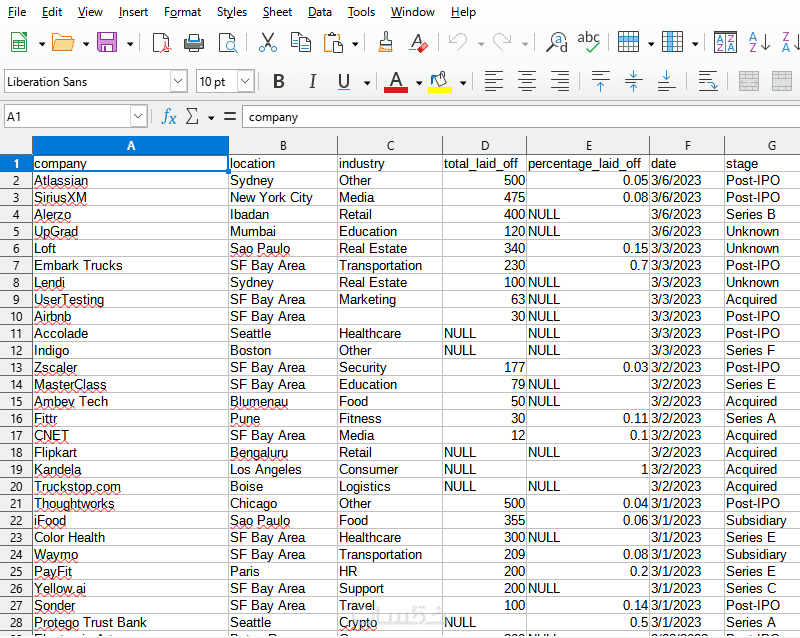Screen dimensions: 800x638
Task: Select the Series F stage cell
Action: tap(762, 351)
